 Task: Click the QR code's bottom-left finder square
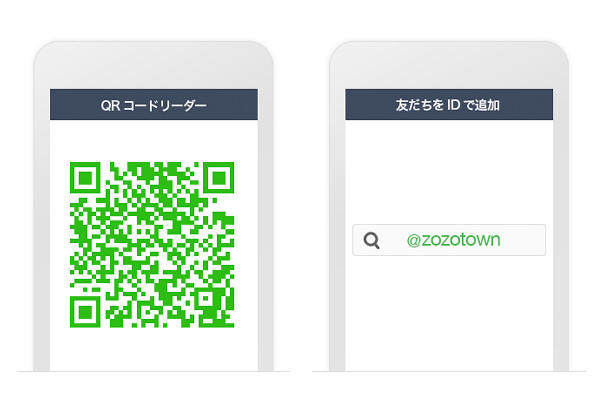85,312
